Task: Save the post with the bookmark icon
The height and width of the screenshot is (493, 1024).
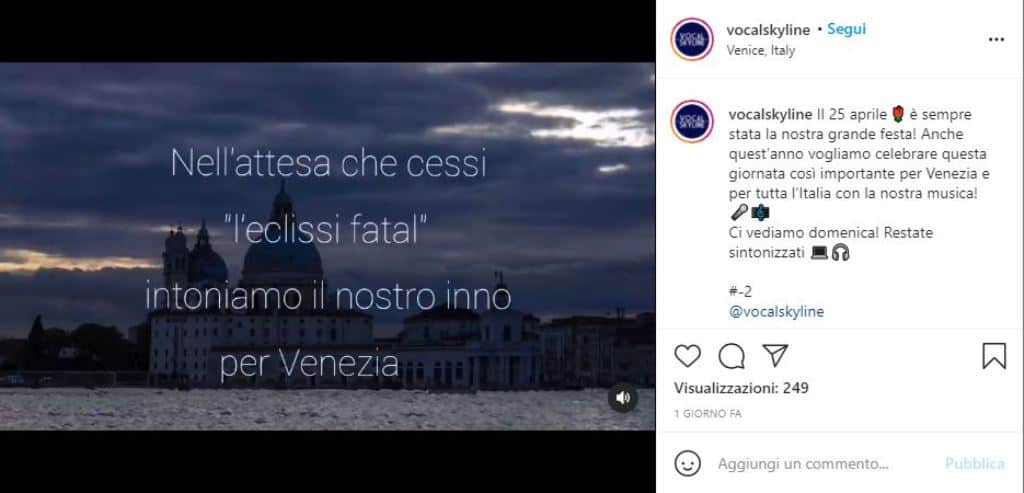Action: [x=994, y=356]
